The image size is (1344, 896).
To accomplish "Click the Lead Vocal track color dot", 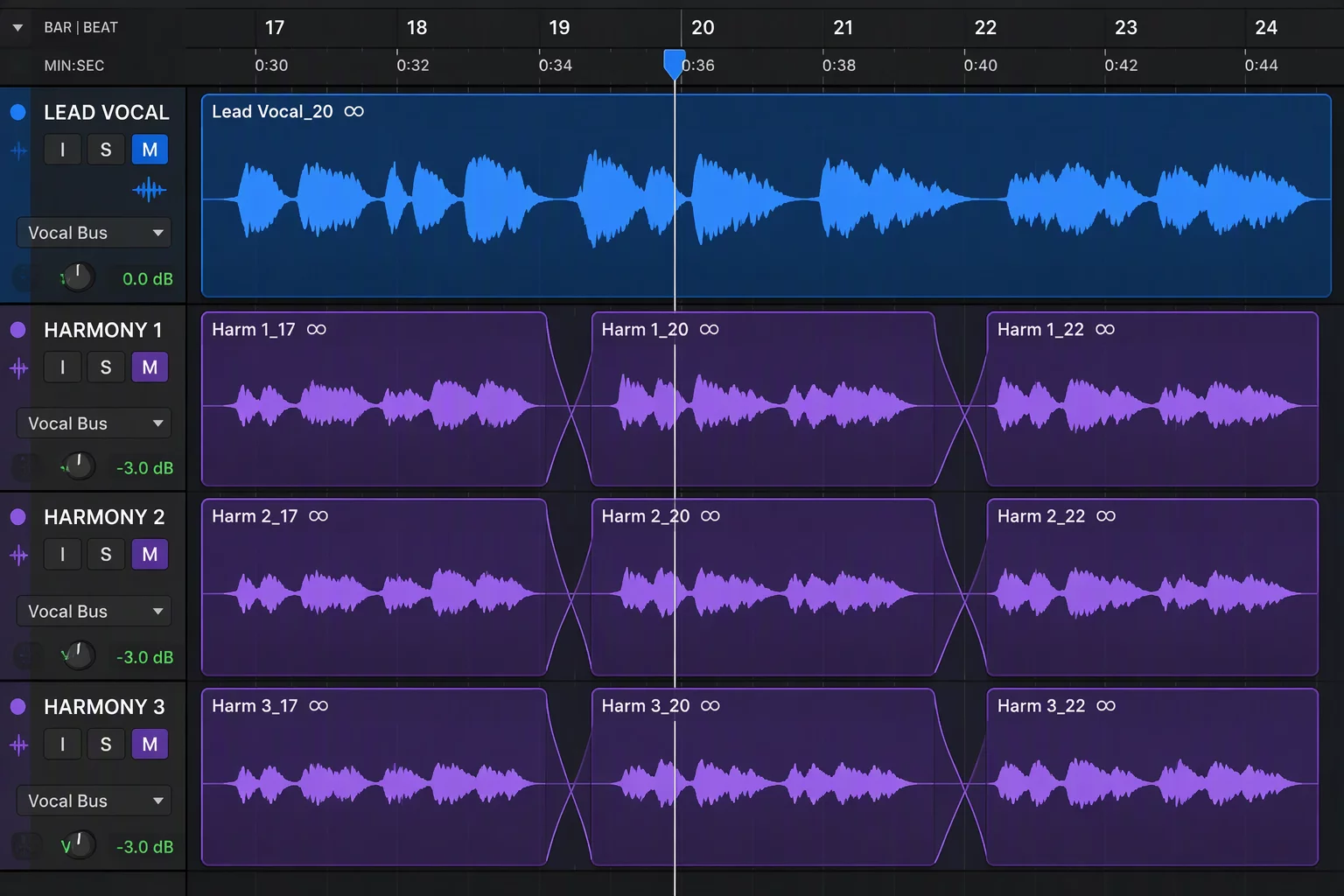I will [x=17, y=112].
